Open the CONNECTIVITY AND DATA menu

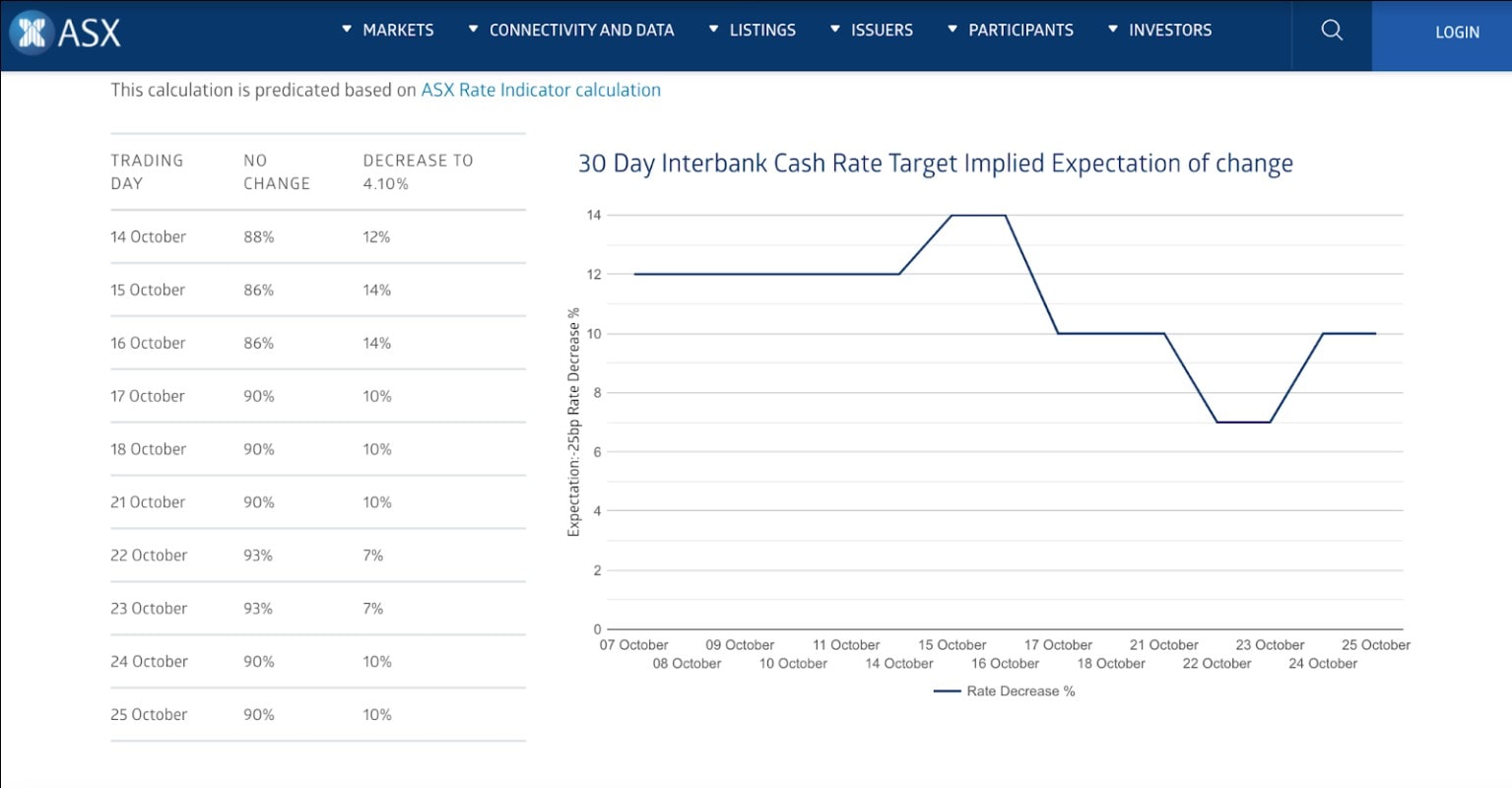pyautogui.click(x=582, y=31)
